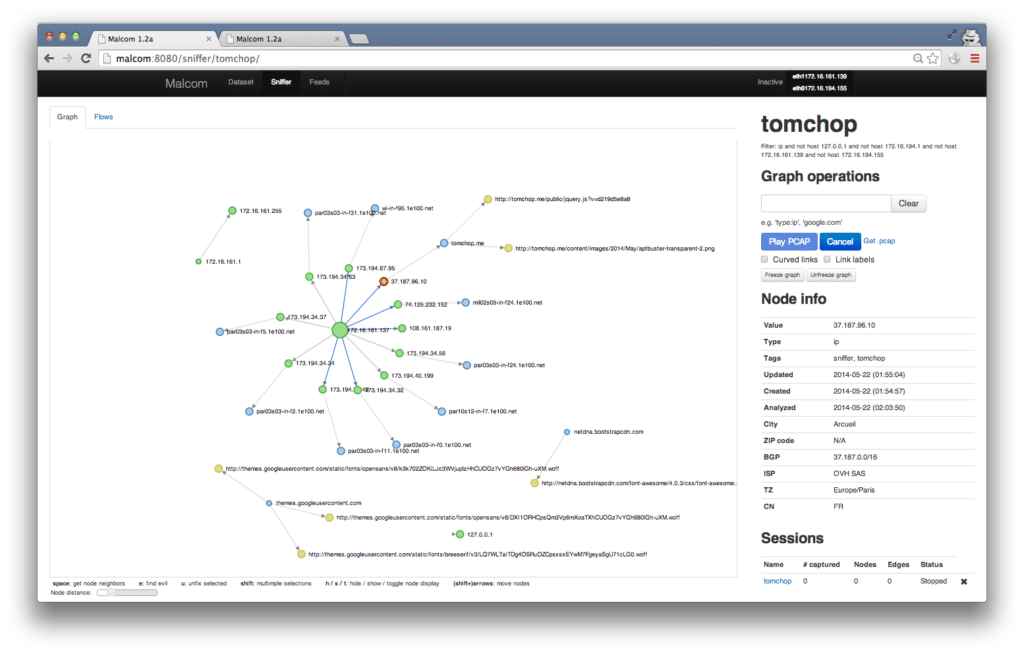
Task: Toggle the Inactive sniffer status
Action: click(x=770, y=82)
